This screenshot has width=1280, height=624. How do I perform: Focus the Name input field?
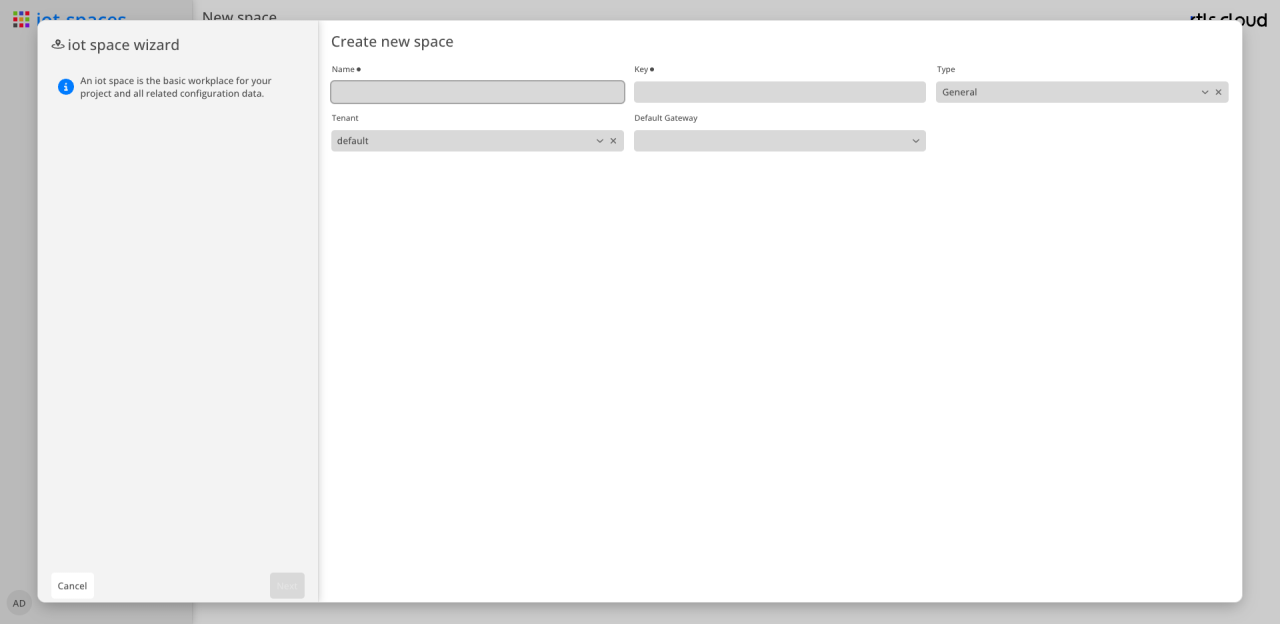pos(477,92)
